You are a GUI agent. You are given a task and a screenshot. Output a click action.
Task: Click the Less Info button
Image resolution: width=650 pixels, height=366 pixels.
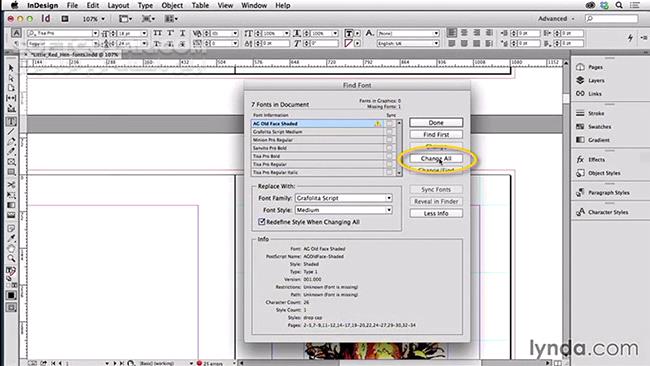click(436, 213)
